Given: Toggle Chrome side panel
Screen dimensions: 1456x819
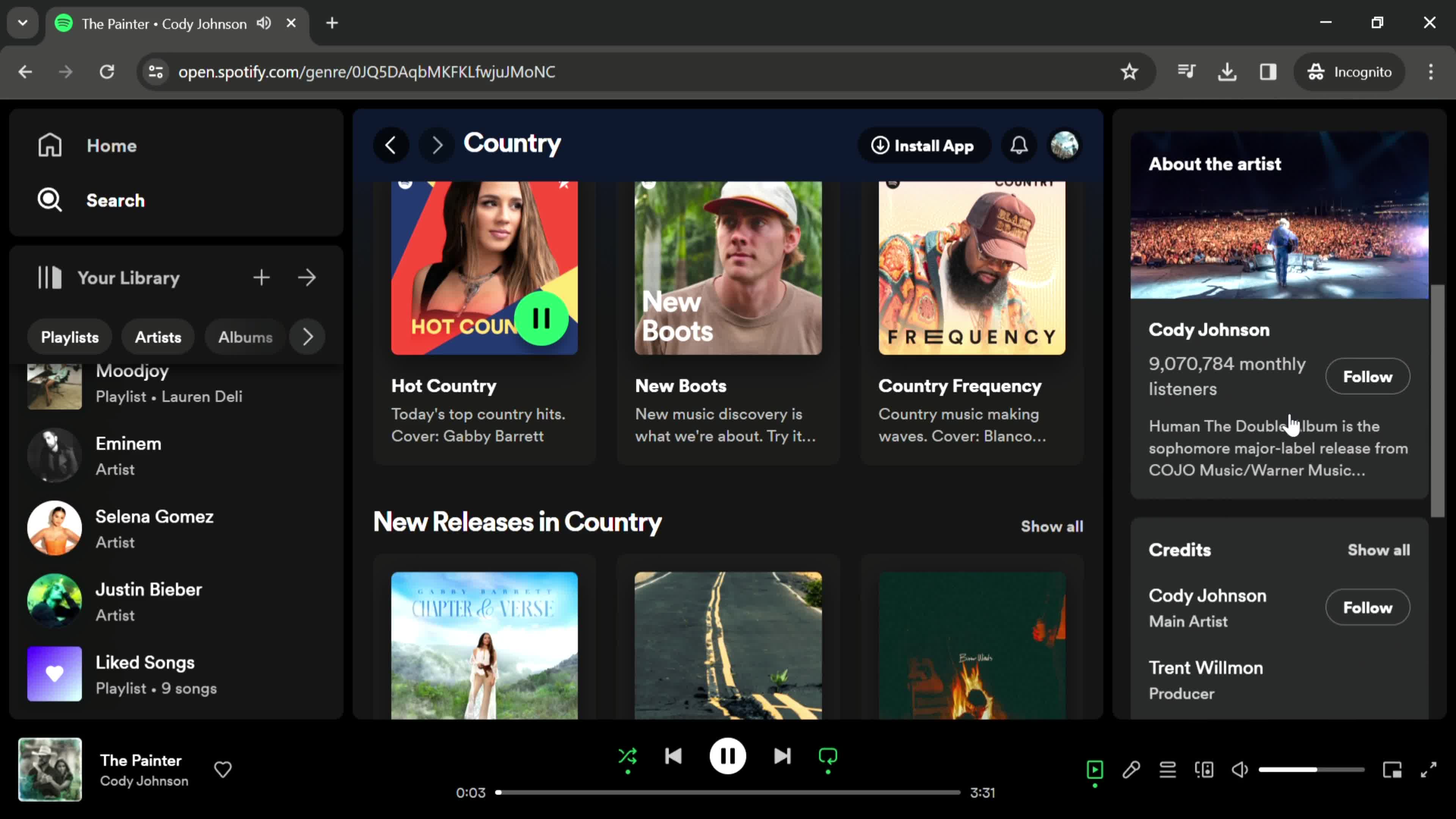Looking at the screenshot, I should coord(1268,72).
